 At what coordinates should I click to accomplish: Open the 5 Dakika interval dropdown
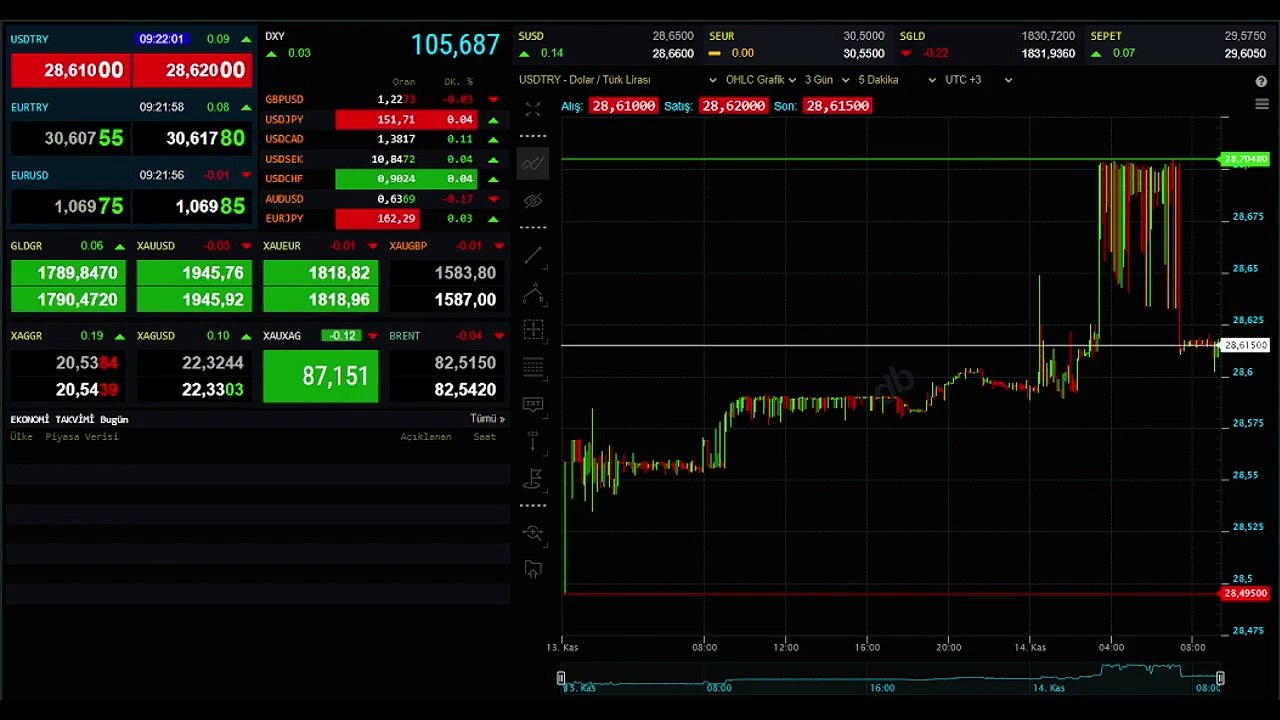pyautogui.click(x=897, y=80)
